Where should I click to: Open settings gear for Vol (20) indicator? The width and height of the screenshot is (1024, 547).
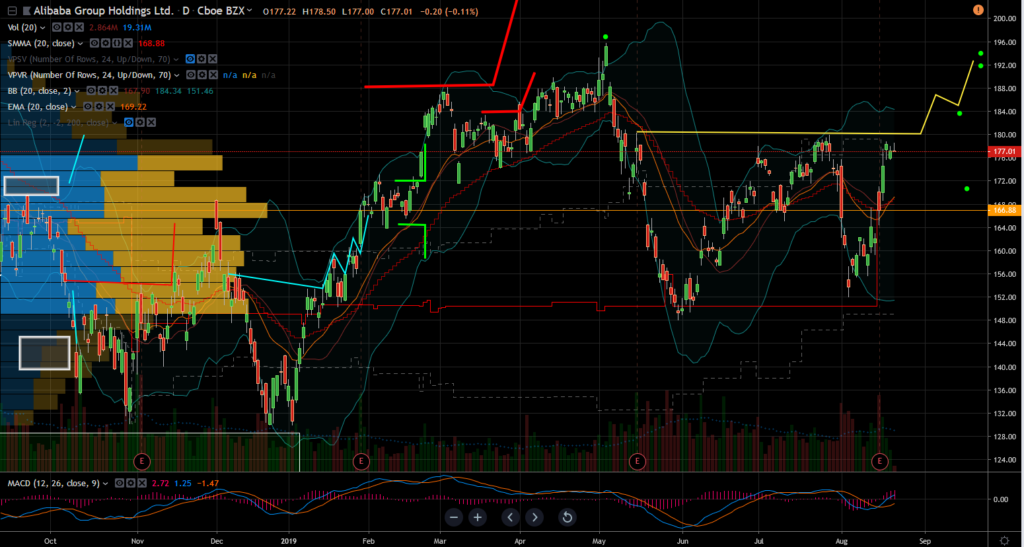coord(68,27)
